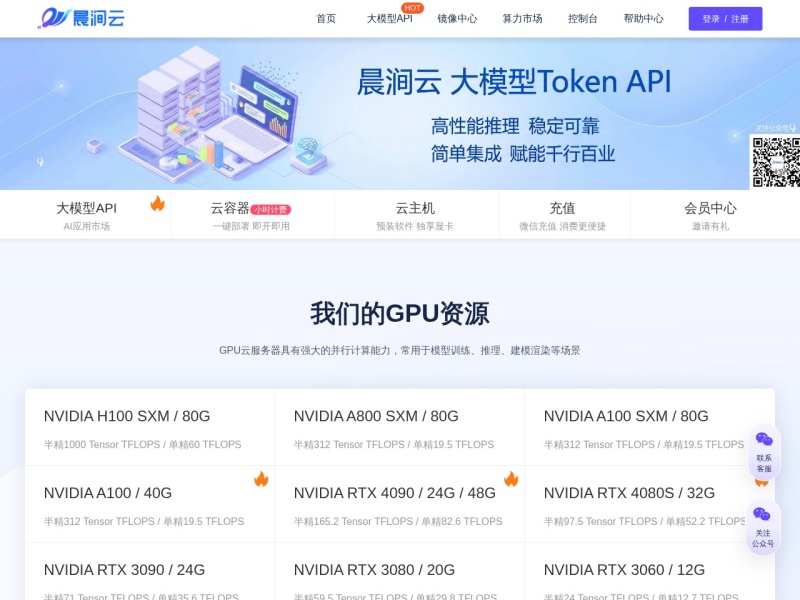Screen dimensions: 800x600
Task: Click the HOT badge above 大模型API
Action: click(x=412, y=8)
